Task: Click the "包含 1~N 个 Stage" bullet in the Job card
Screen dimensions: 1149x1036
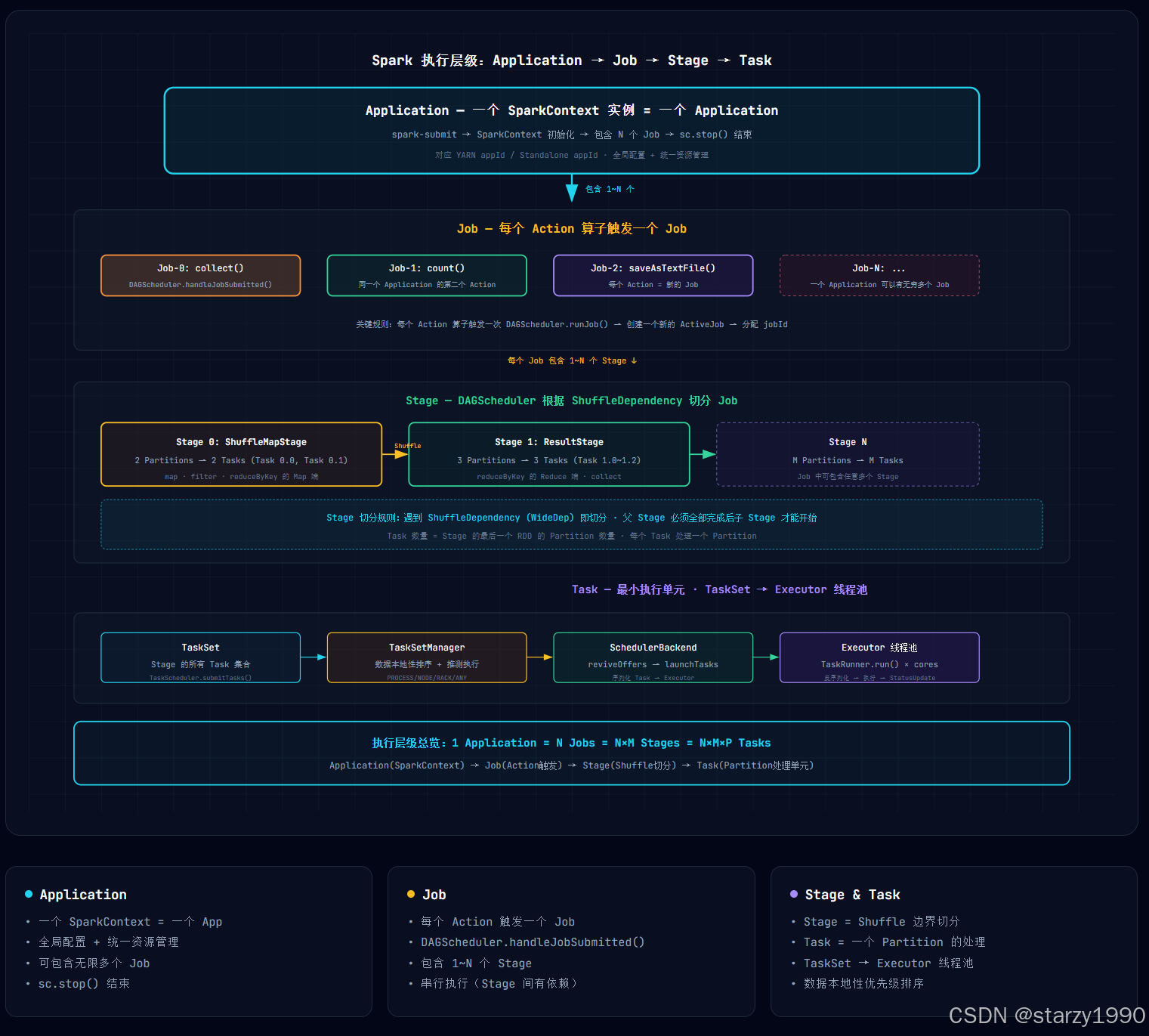Action: click(477, 963)
